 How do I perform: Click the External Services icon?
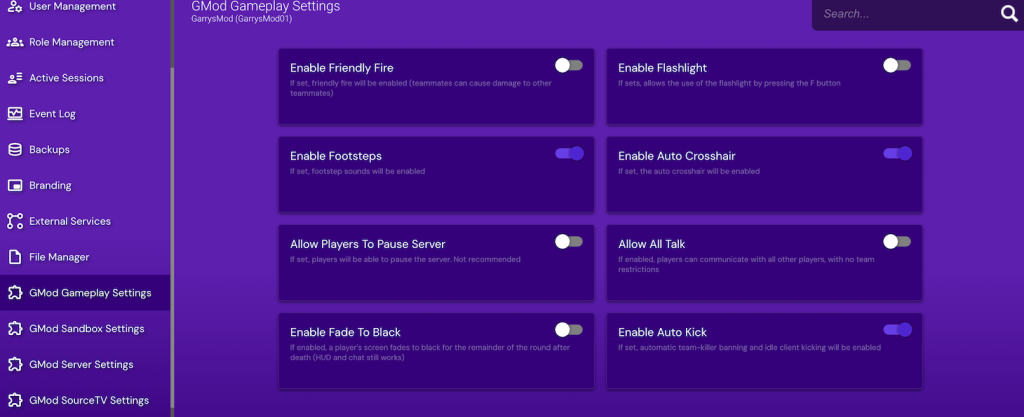click(x=15, y=221)
